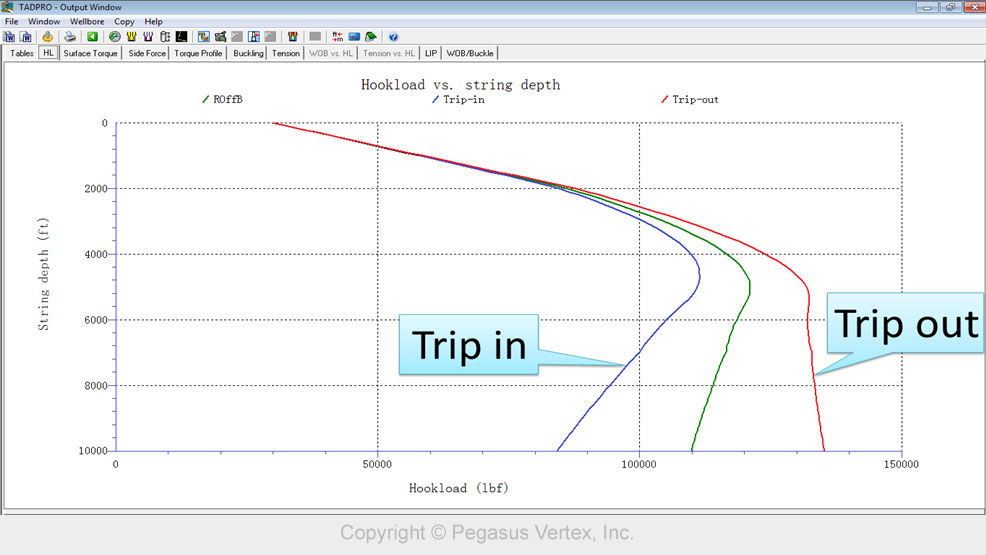Viewport: 986px width, 555px height.
Task: Click the Trip-in legend entry
Action: tap(458, 99)
